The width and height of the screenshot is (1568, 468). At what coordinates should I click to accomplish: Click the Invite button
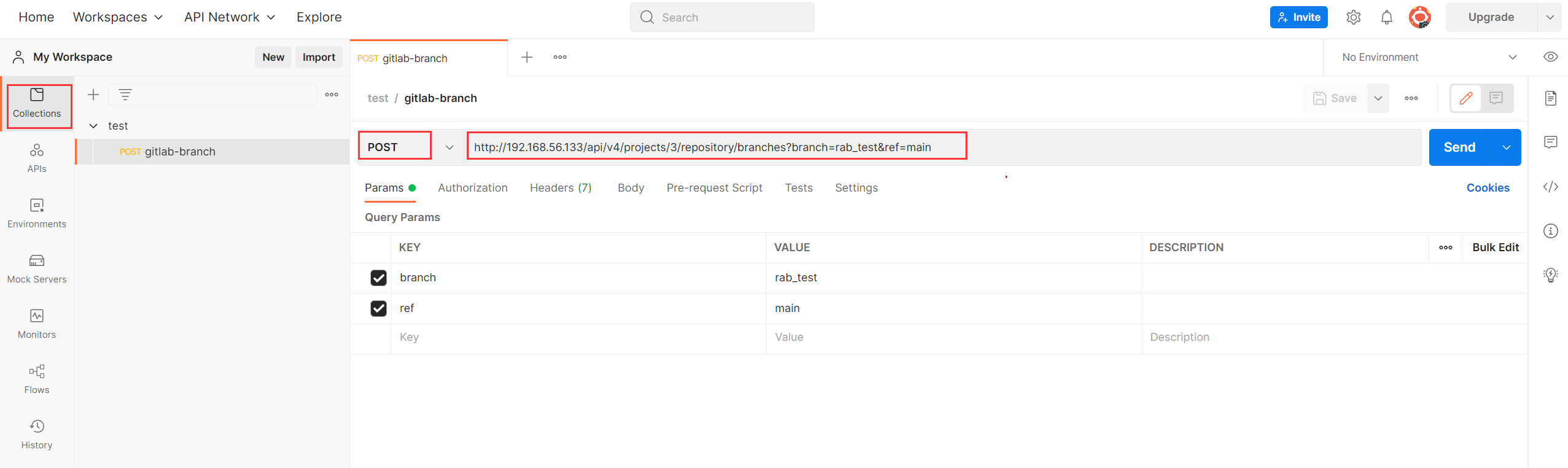tap(1299, 17)
